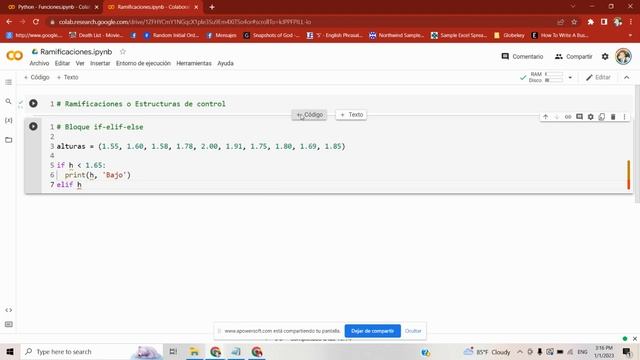
Task: Open the terminal panel icon at the bottom of the sidebar
Action: pyautogui.click(x=9, y=324)
